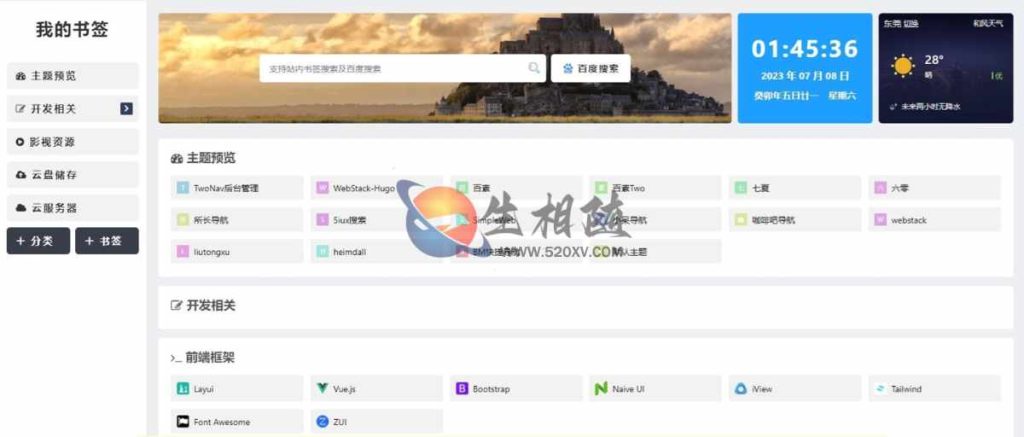Focus the bookmark search input field
Screen dimensions: 1024x437
coord(402,68)
